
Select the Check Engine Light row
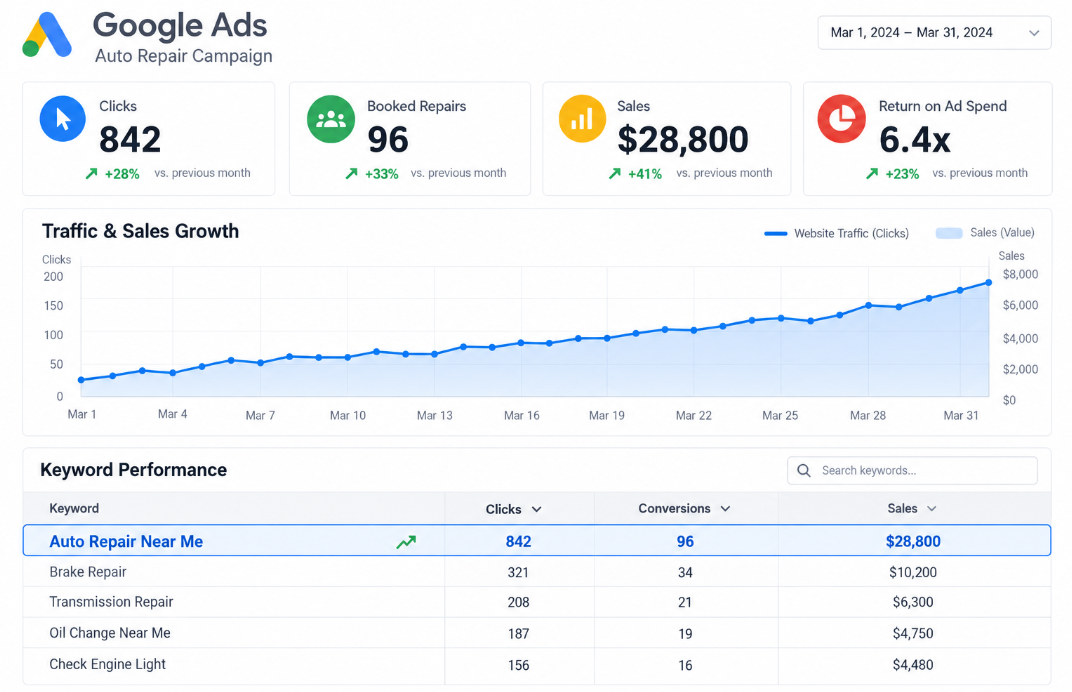[537, 665]
